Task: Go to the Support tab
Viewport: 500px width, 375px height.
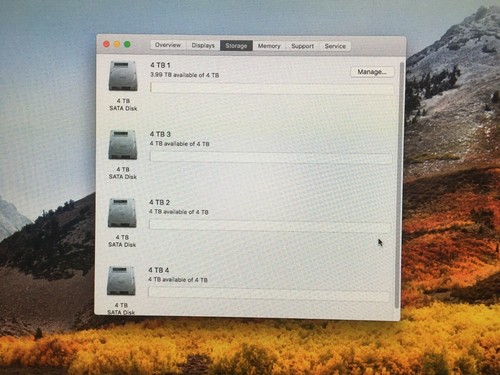Action: pyautogui.click(x=302, y=46)
